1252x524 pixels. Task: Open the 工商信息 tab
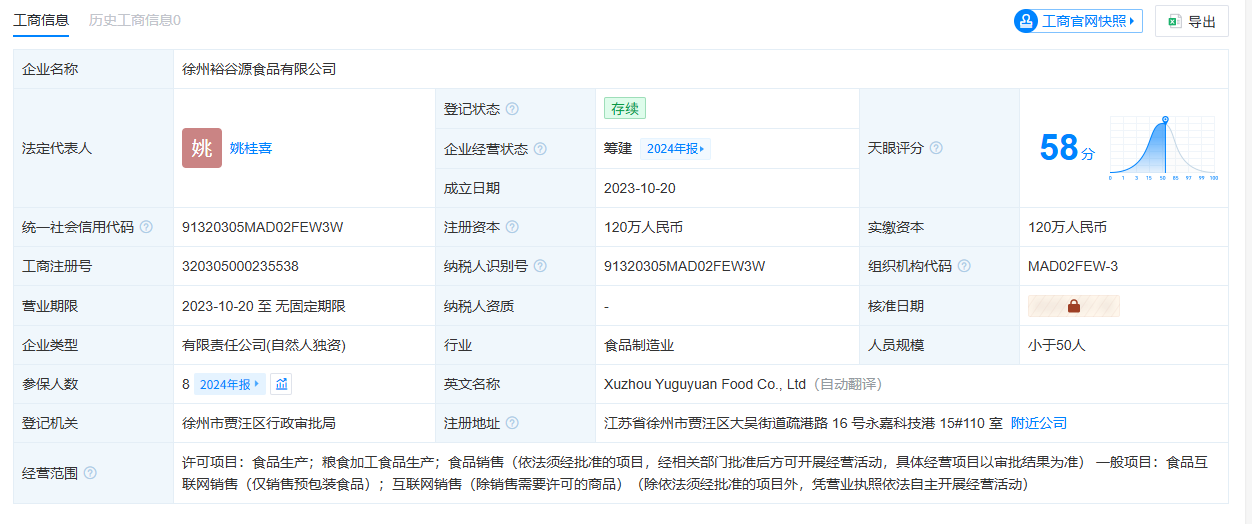41,20
